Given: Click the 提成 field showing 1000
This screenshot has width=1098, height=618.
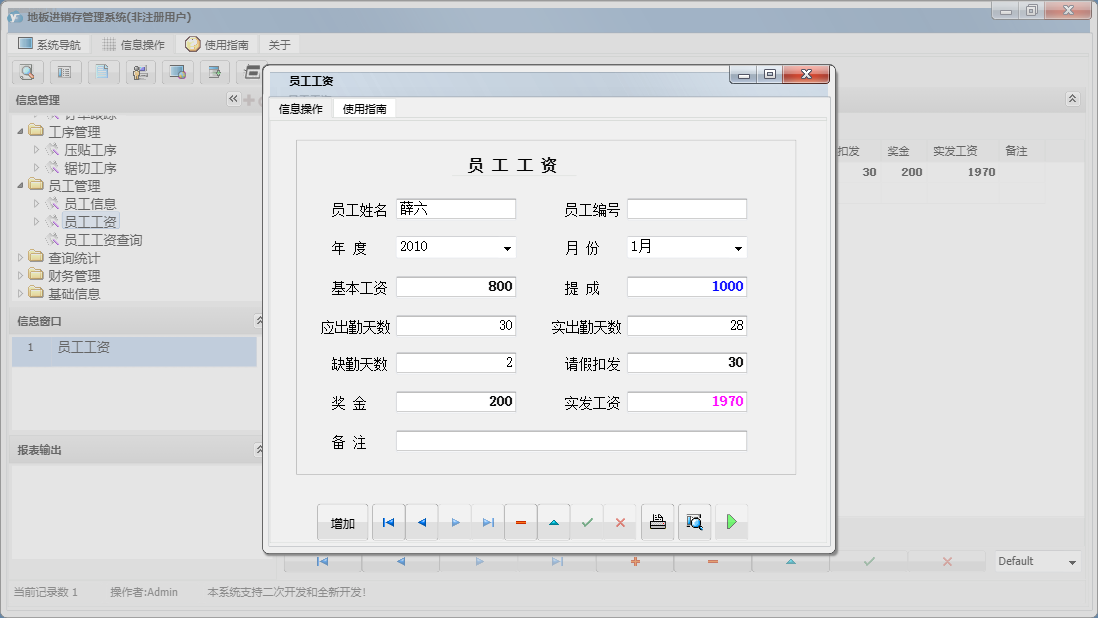Looking at the screenshot, I should click(687, 286).
